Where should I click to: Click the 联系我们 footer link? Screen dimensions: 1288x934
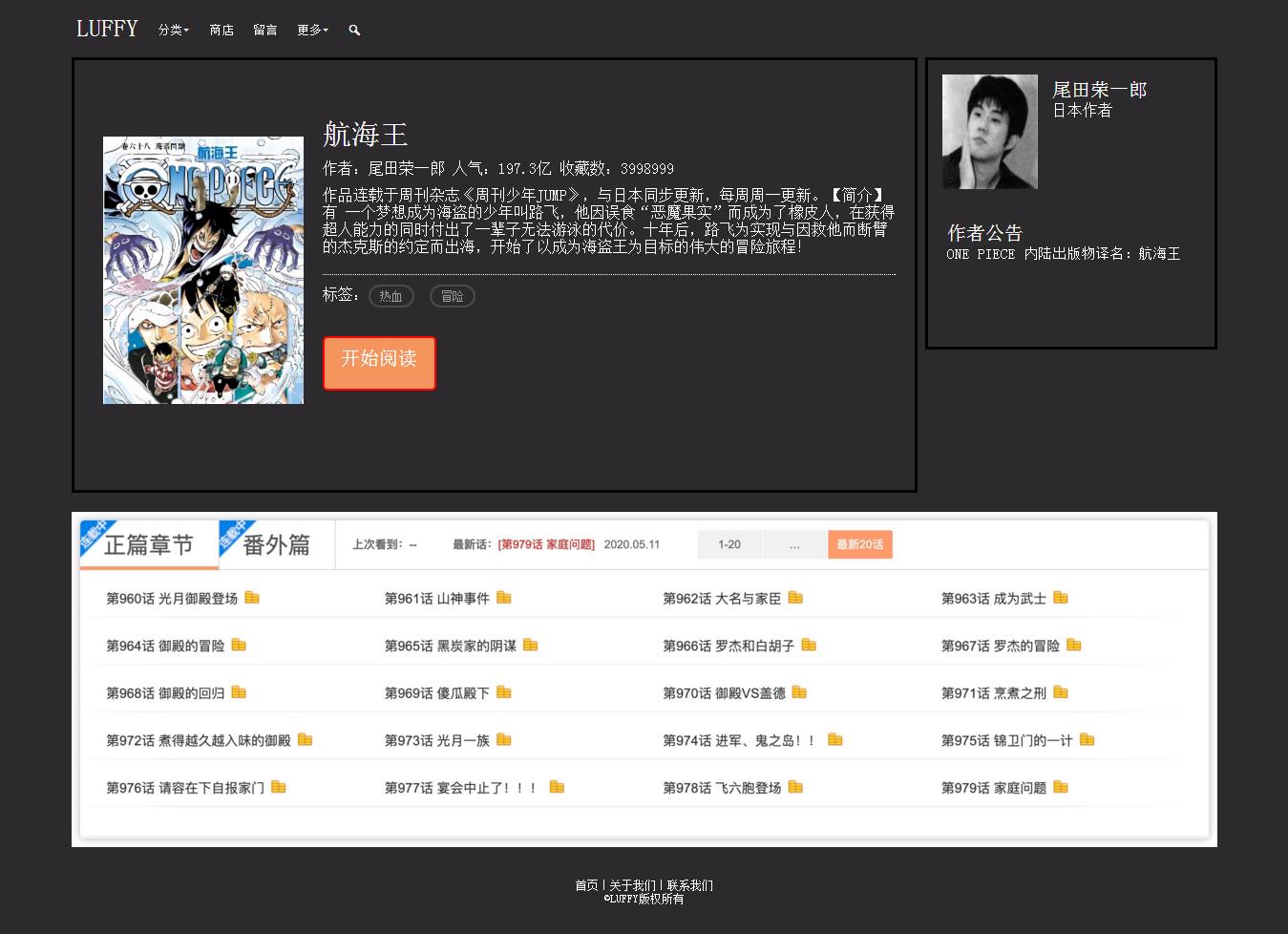click(x=690, y=885)
